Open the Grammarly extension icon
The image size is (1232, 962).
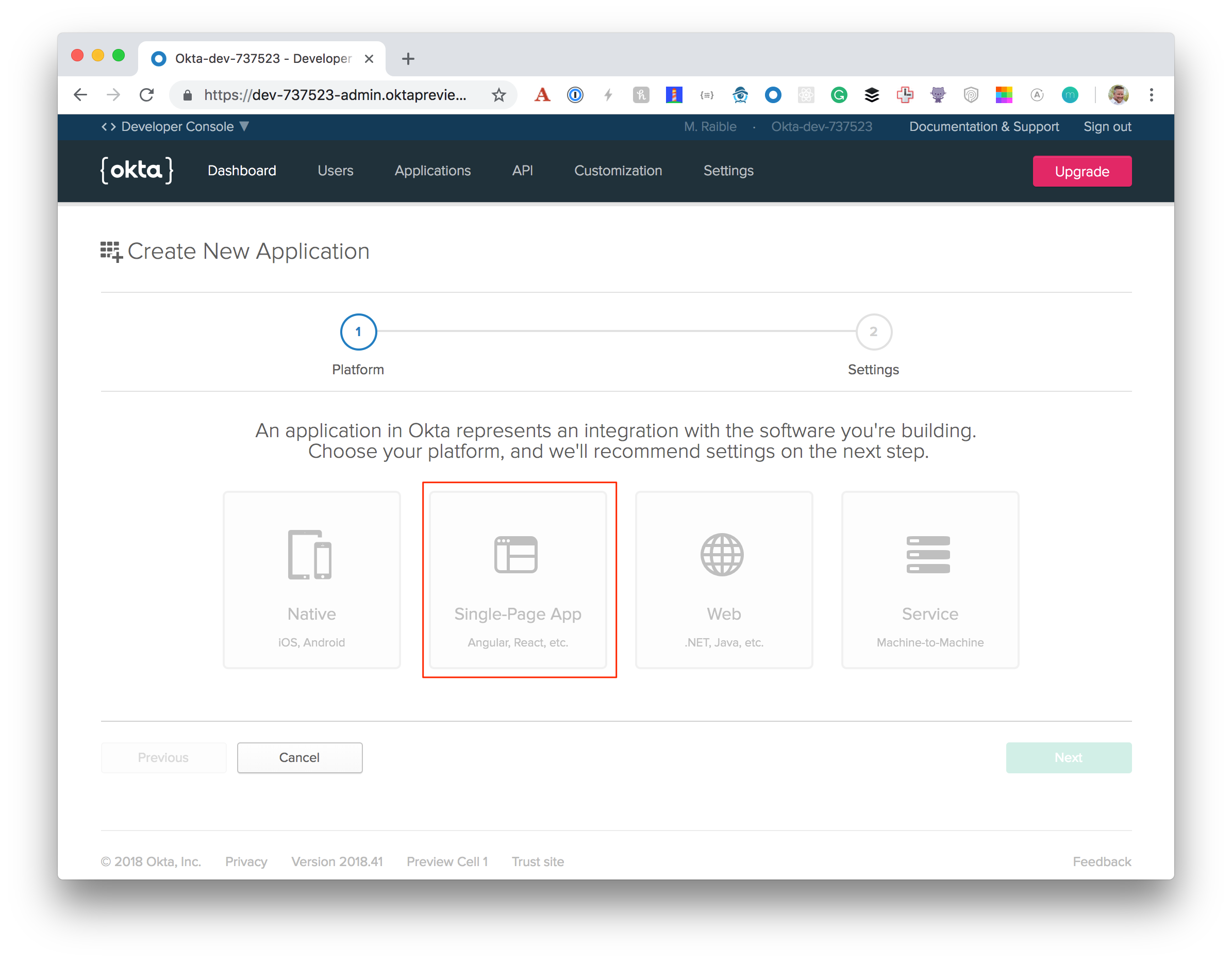click(x=839, y=95)
